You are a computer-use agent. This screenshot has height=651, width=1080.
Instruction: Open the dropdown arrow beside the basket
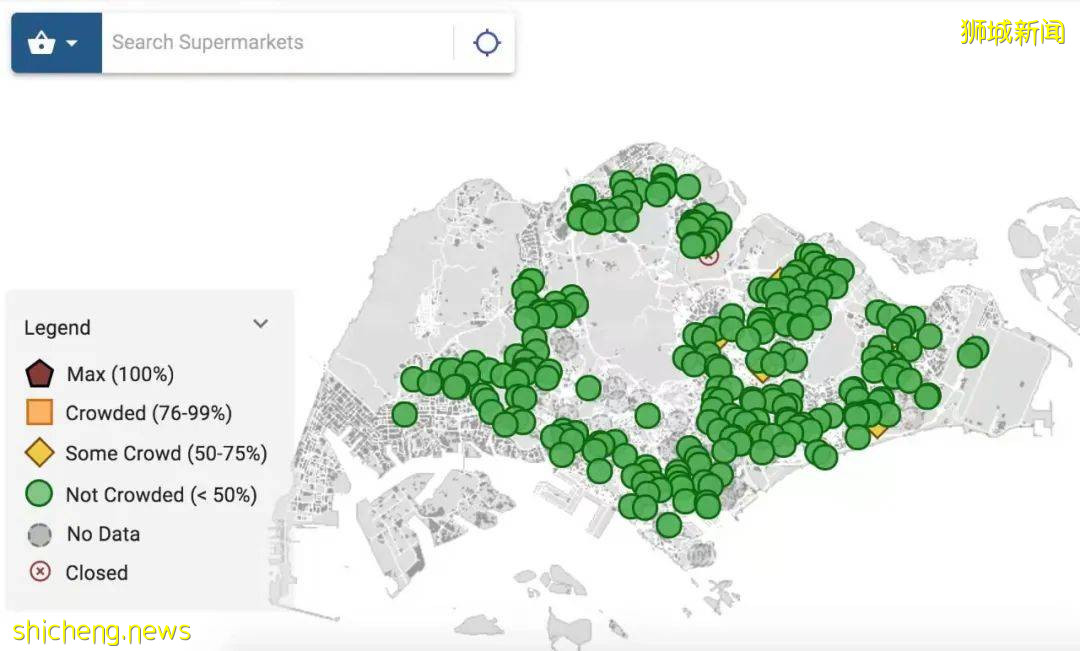(72, 43)
